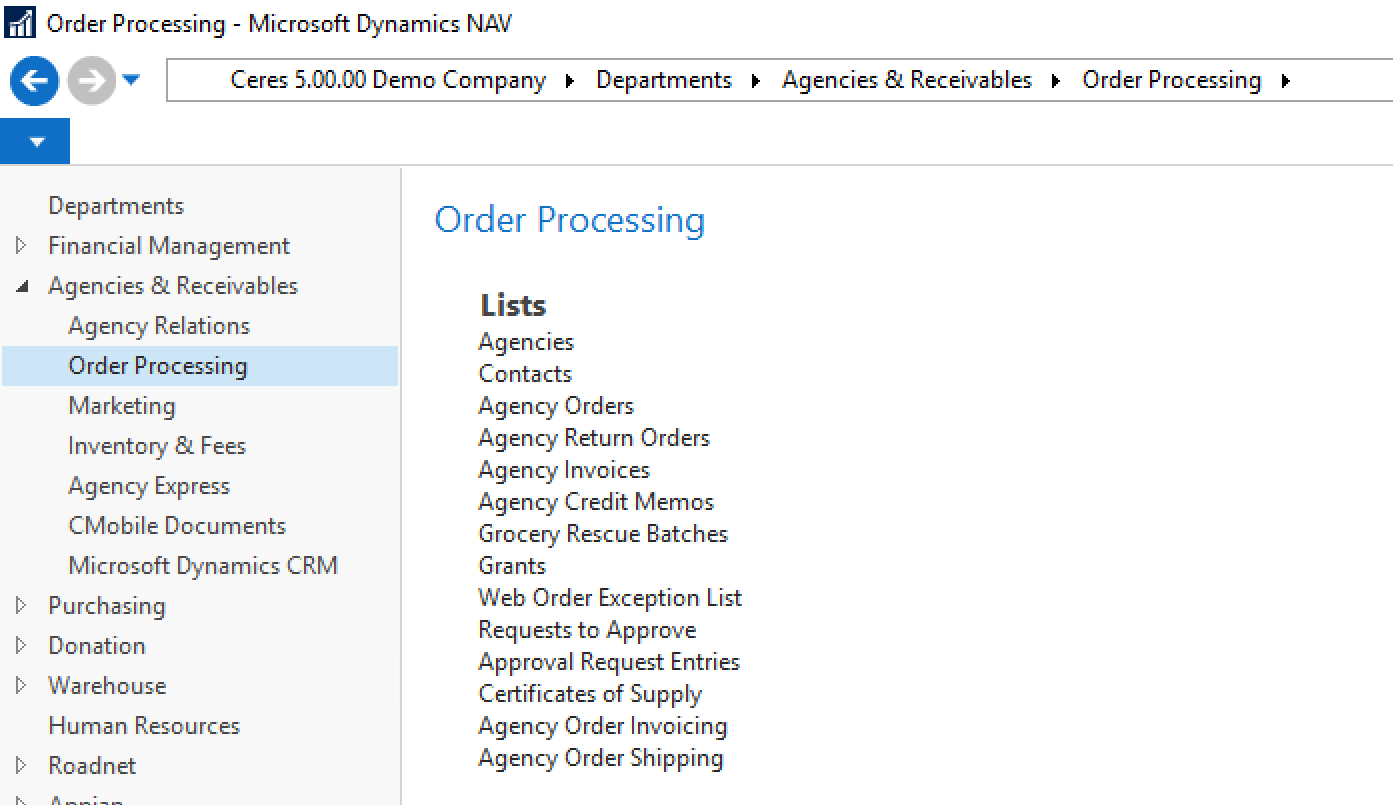
Task: Open the Contacts list
Action: 524,373
